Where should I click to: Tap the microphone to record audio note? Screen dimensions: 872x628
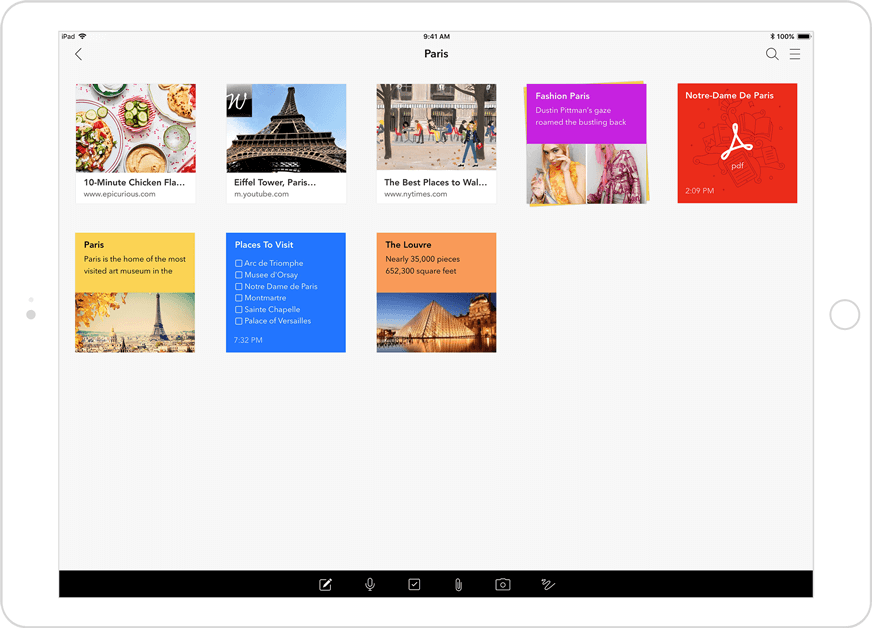pos(370,584)
